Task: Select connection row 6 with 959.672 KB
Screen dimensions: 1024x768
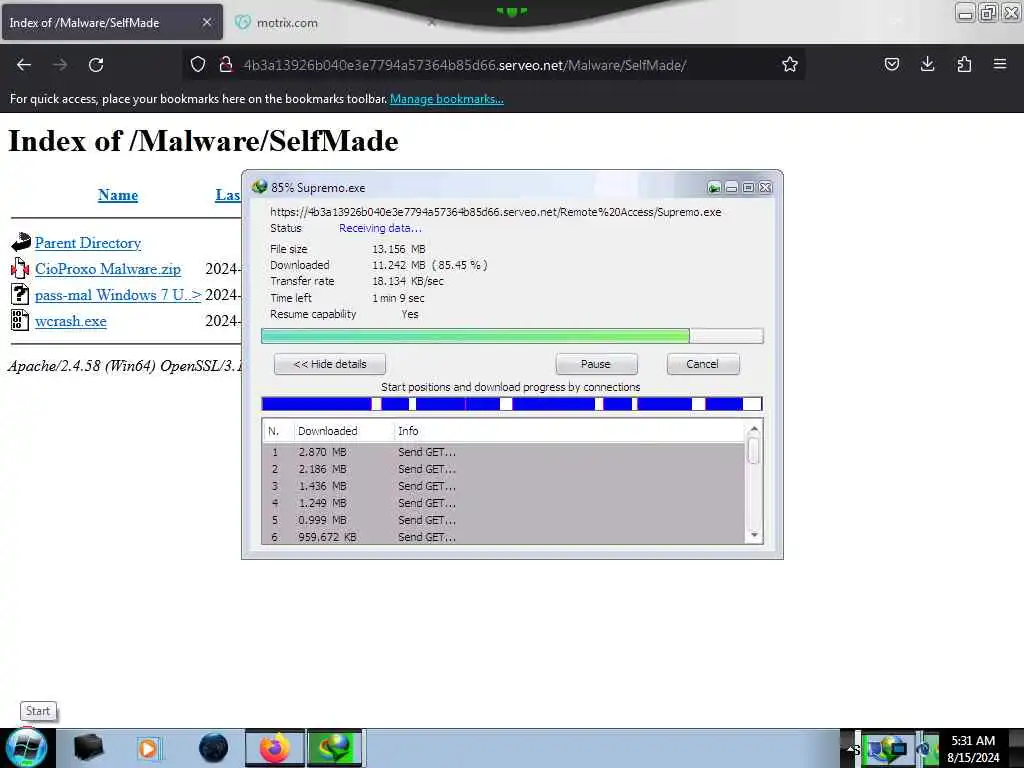Action: 503,537
